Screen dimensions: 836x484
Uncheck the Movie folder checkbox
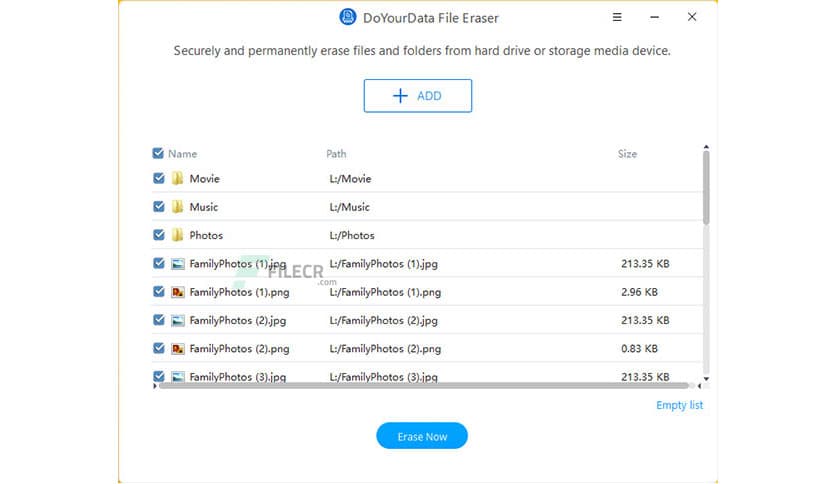pos(158,178)
